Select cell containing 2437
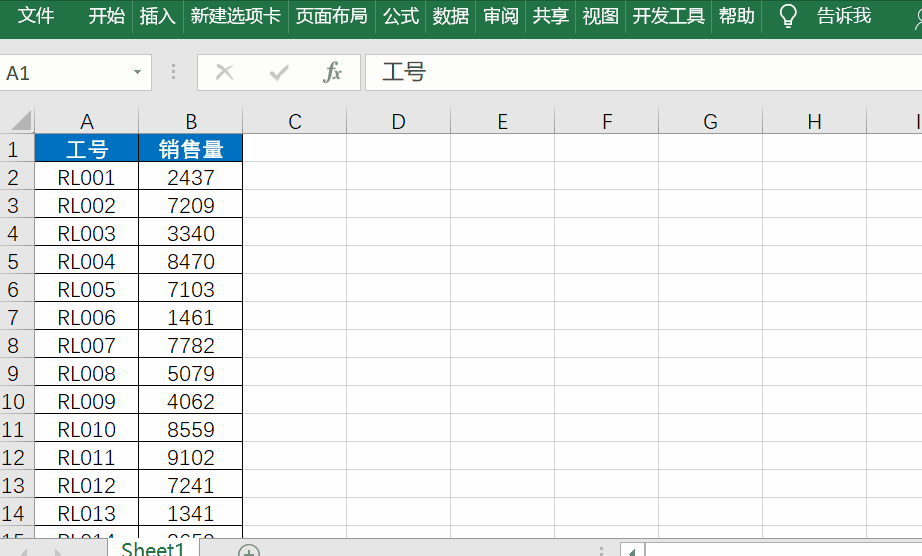The height and width of the screenshot is (556, 922). pyautogui.click(x=191, y=177)
